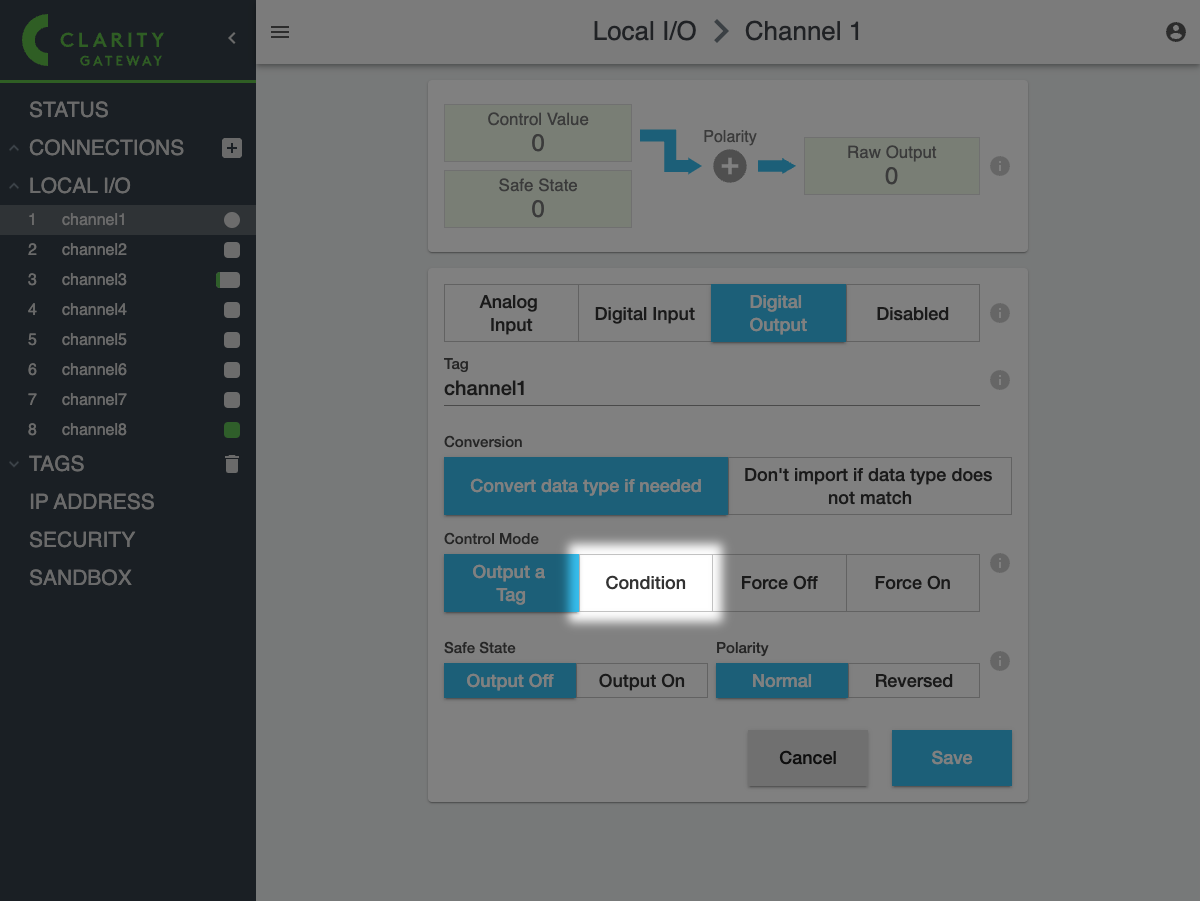Click the Save button
1200x901 pixels.
coord(951,758)
